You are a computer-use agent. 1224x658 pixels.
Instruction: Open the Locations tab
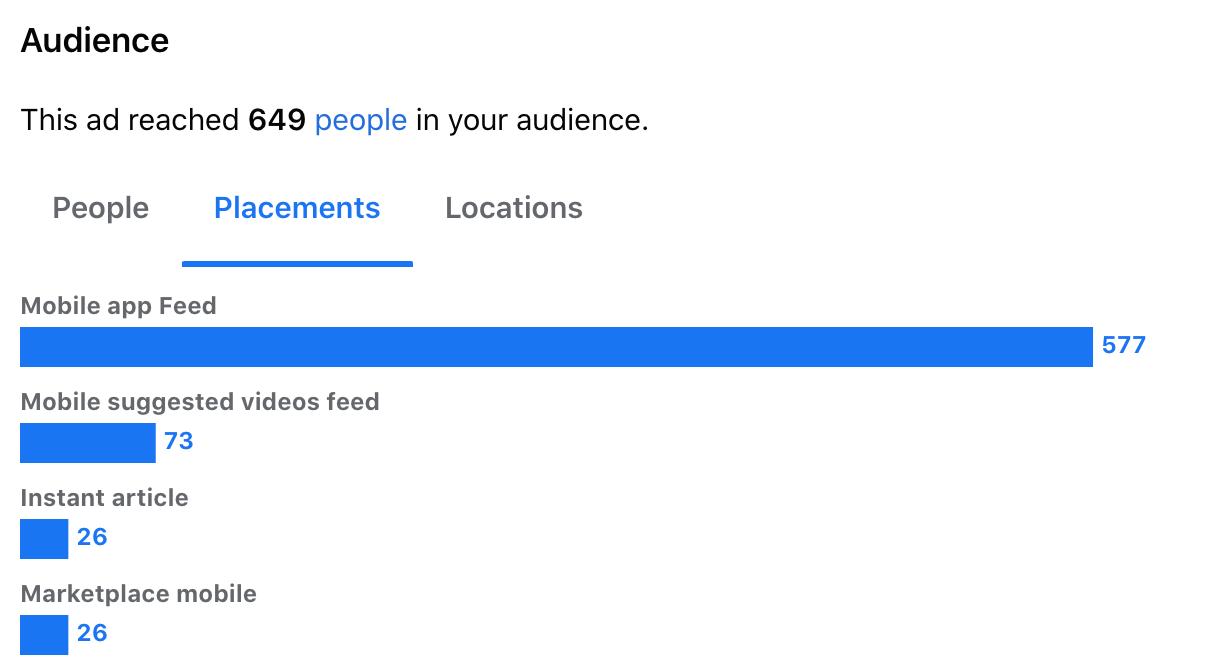click(x=514, y=208)
